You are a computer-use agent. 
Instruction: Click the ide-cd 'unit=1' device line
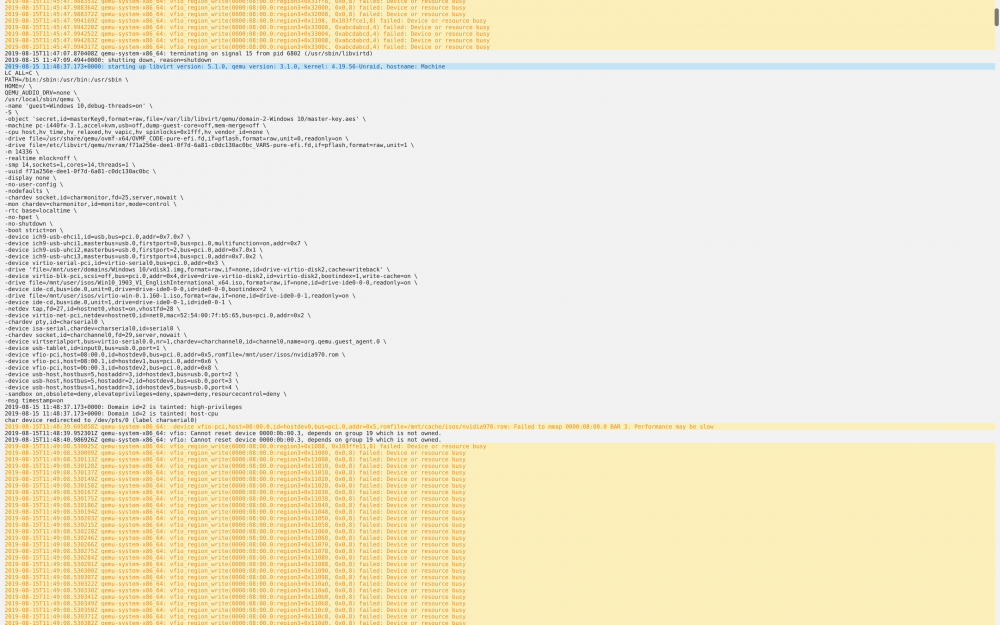pyautogui.click(x=119, y=302)
